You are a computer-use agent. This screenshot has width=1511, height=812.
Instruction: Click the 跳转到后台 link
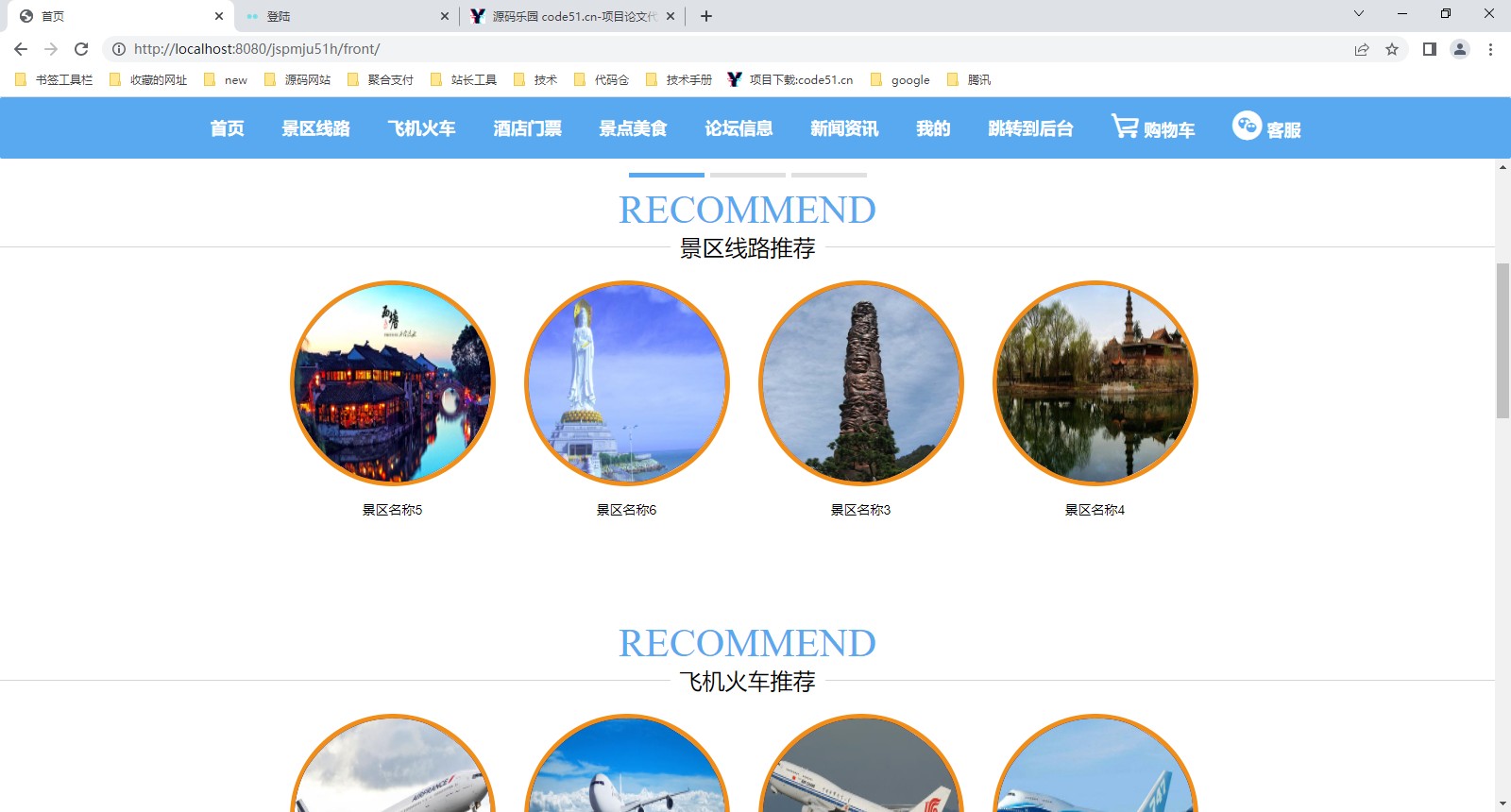[x=1030, y=128]
